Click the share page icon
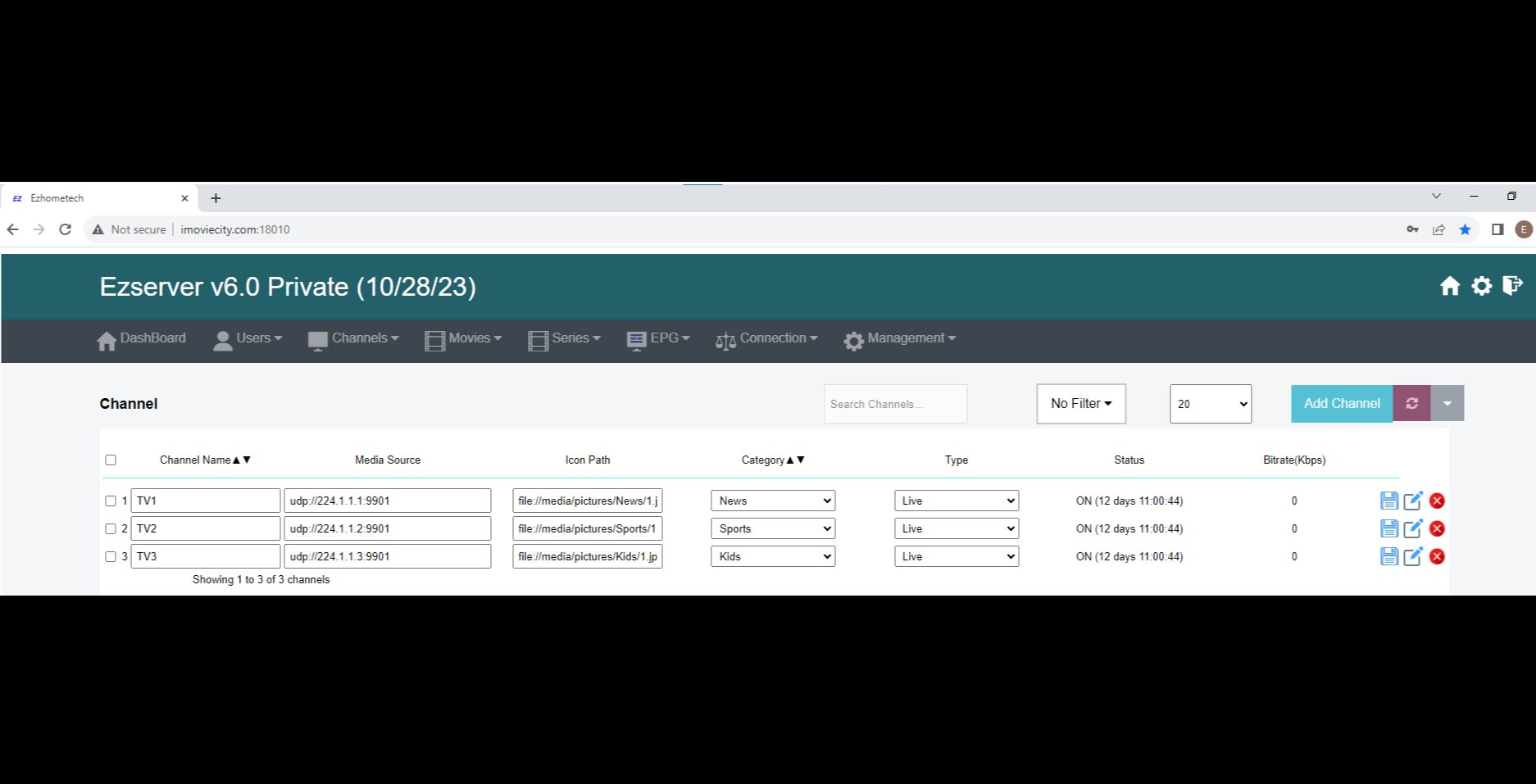The height and width of the screenshot is (784, 1536). (x=1438, y=229)
